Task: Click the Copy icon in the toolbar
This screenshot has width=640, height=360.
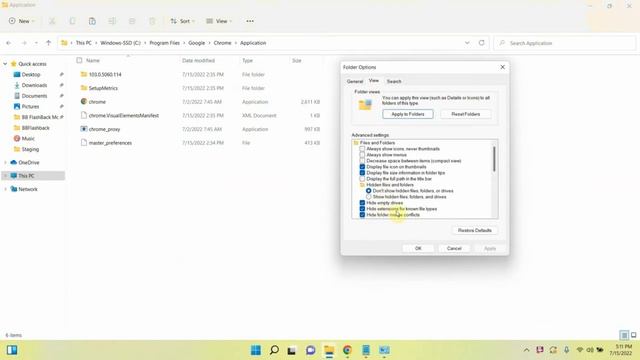Action: [x=72, y=21]
